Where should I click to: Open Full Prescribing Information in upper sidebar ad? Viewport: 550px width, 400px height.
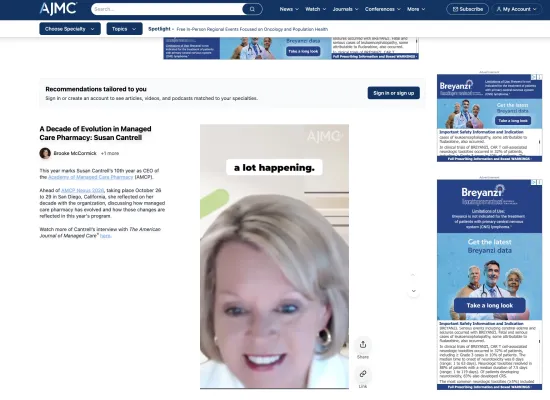(x=489, y=159)
